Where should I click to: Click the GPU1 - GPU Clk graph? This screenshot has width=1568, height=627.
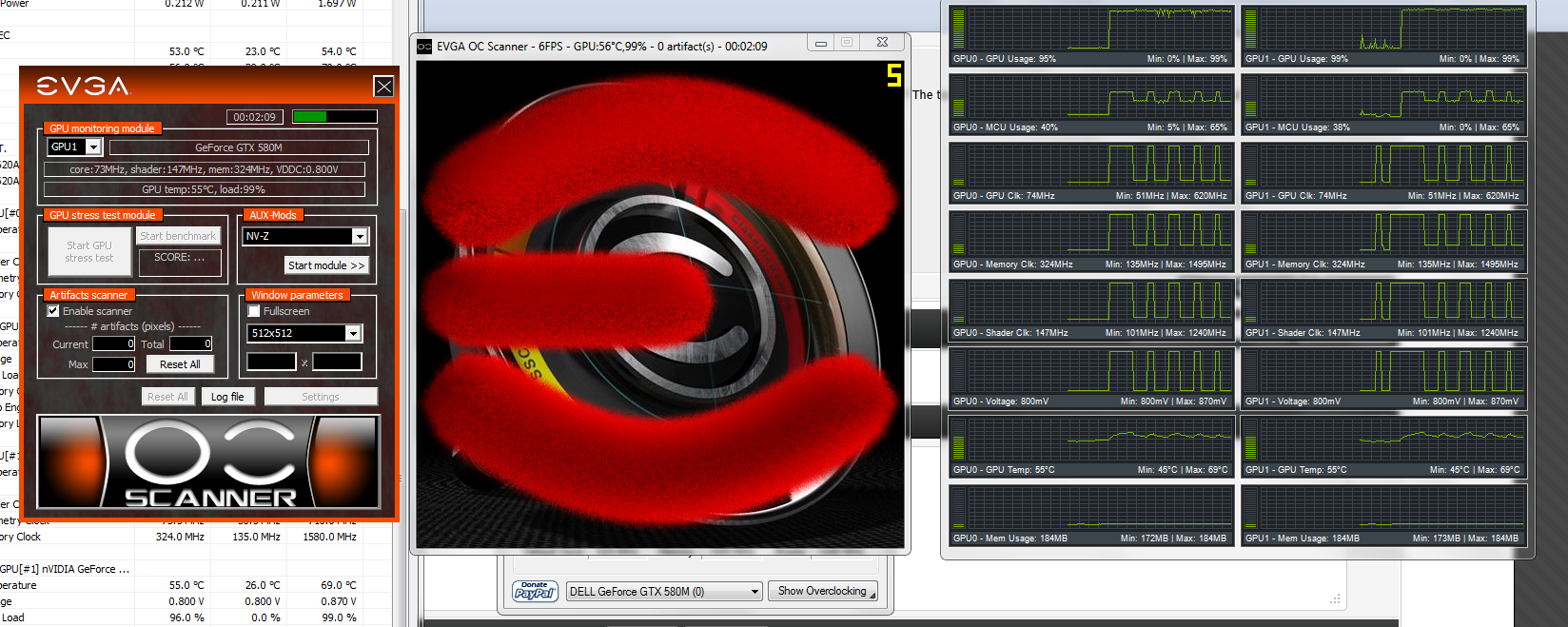point(1383,171)
